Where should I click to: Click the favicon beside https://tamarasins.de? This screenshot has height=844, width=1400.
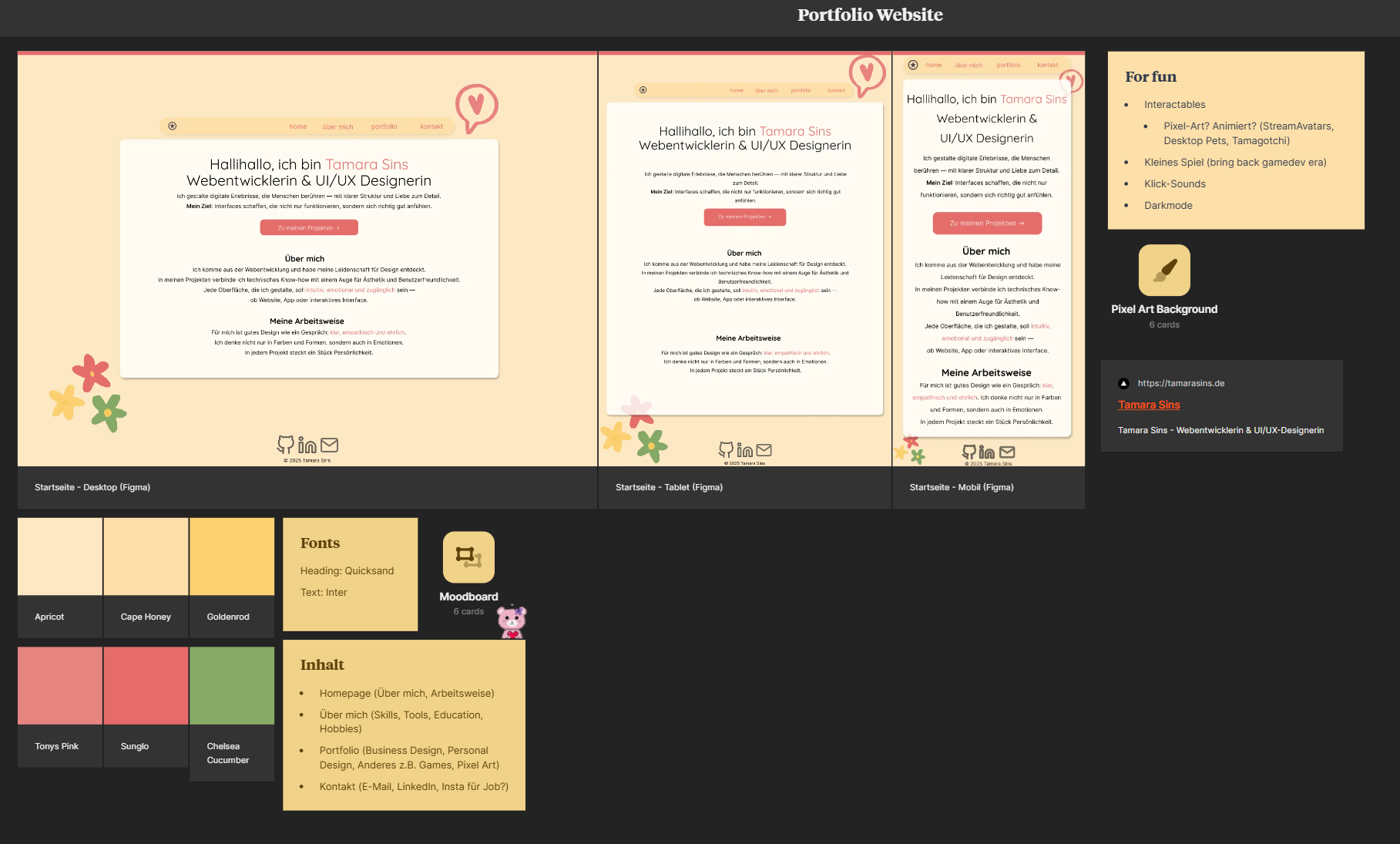(1123, 383)
